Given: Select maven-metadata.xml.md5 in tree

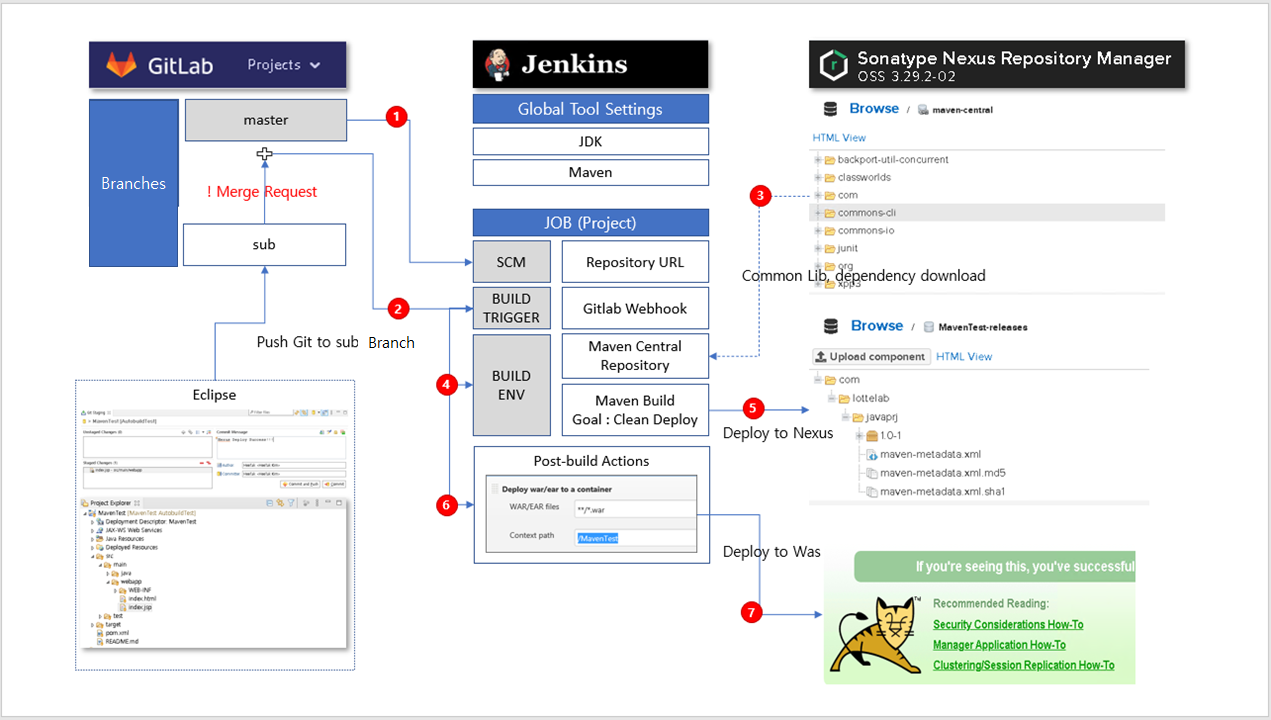Looking at the screenshot, I should pos(942,473).
